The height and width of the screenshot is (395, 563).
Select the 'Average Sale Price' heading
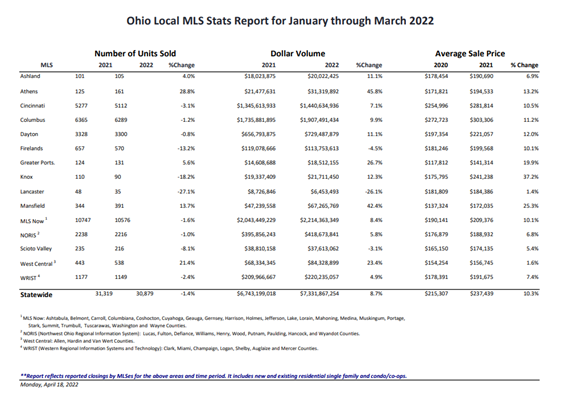(x=470, y=54)
